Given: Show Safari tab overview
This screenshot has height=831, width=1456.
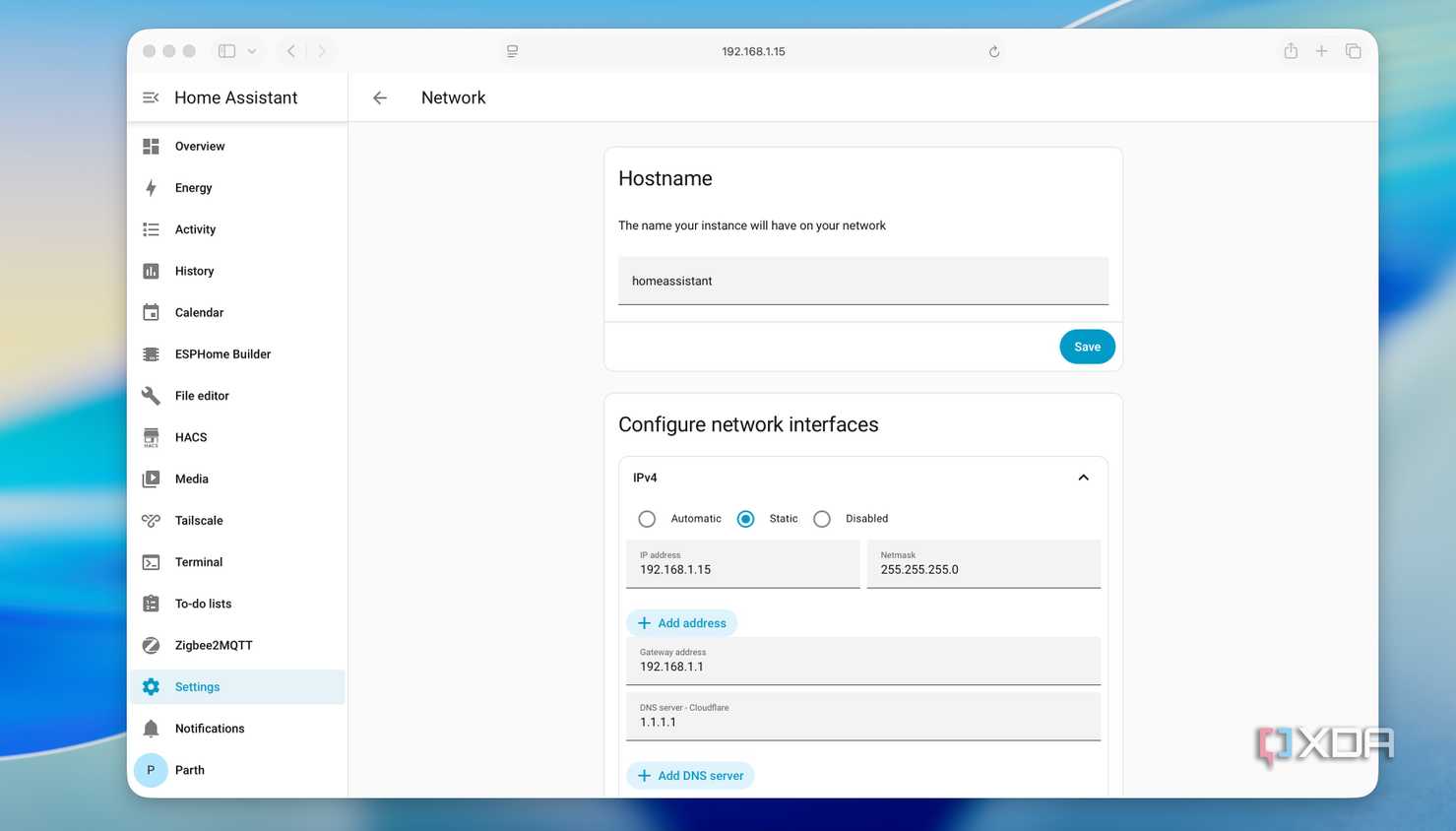Looking at the screenshot, I should pos(1354,51).
